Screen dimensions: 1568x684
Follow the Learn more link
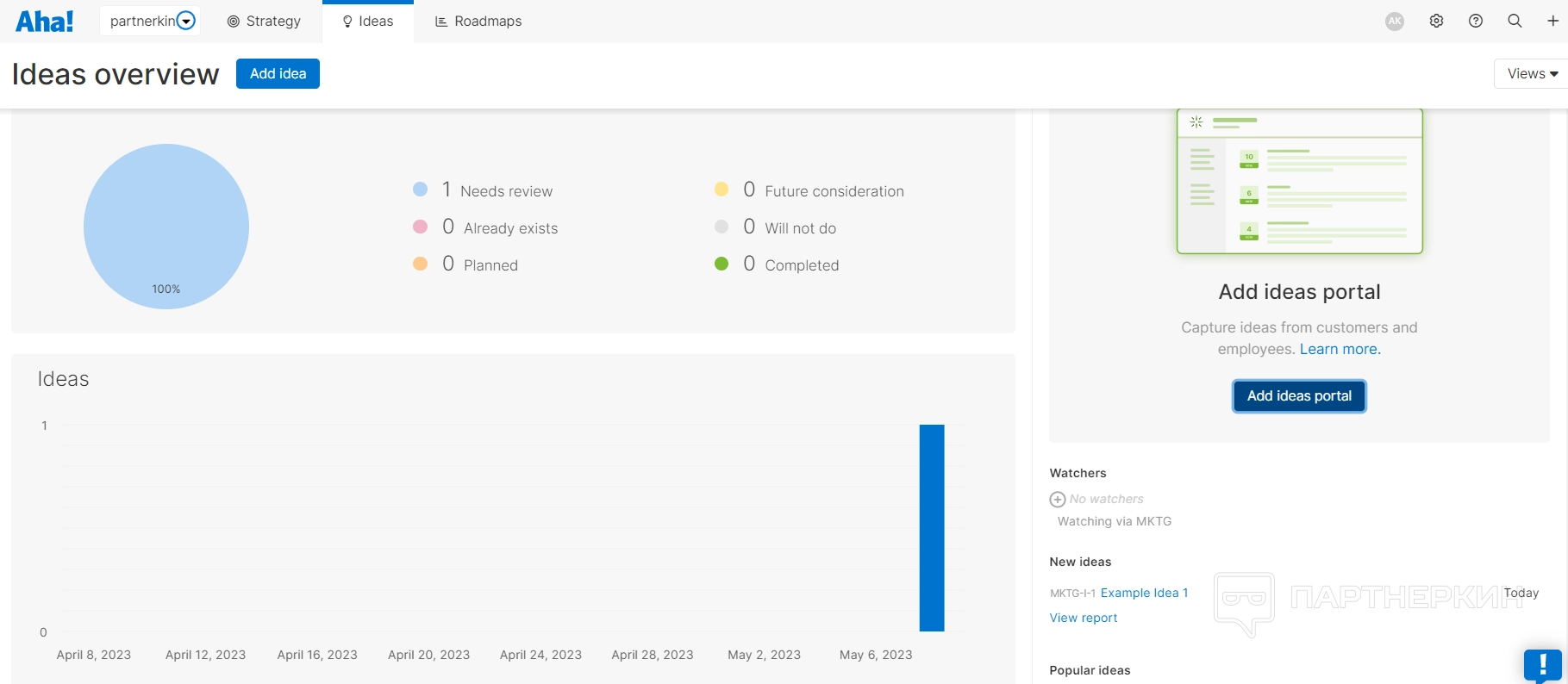tap(1340, 349)
